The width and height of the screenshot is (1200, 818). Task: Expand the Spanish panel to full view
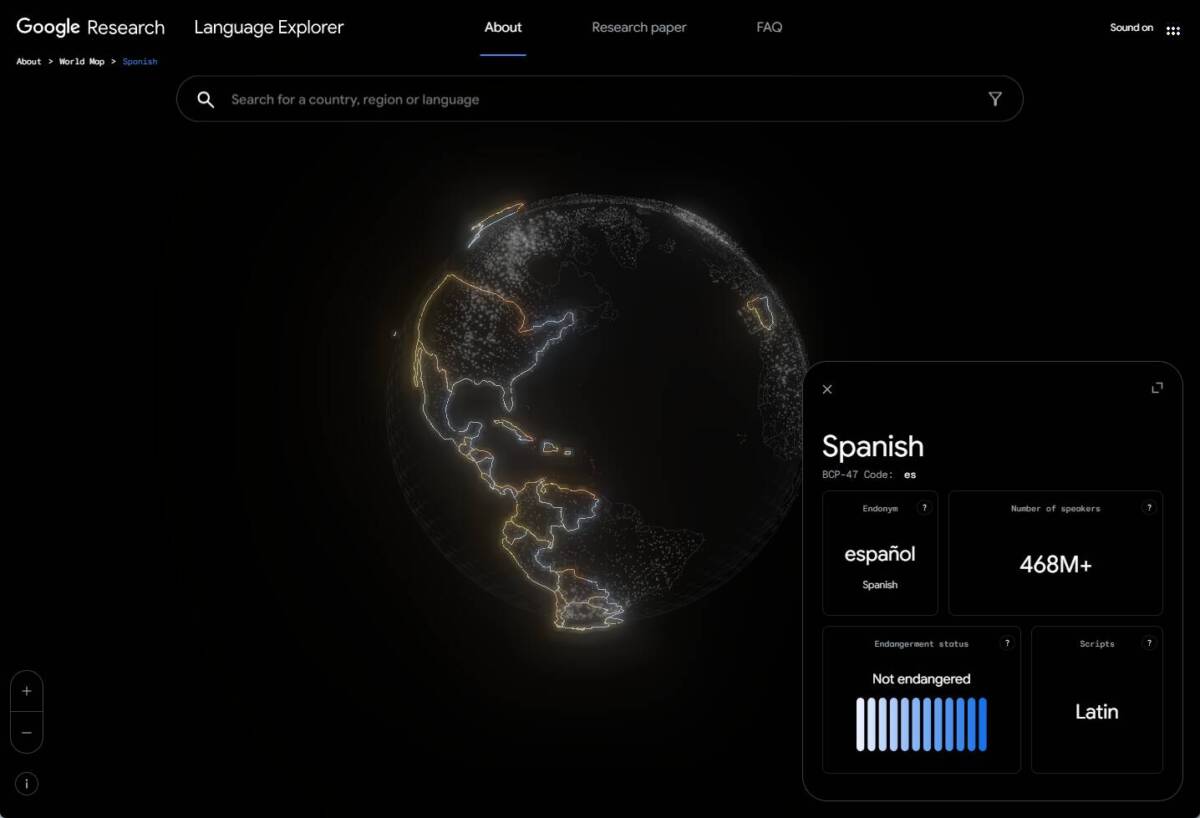[x=1156, y=387]
